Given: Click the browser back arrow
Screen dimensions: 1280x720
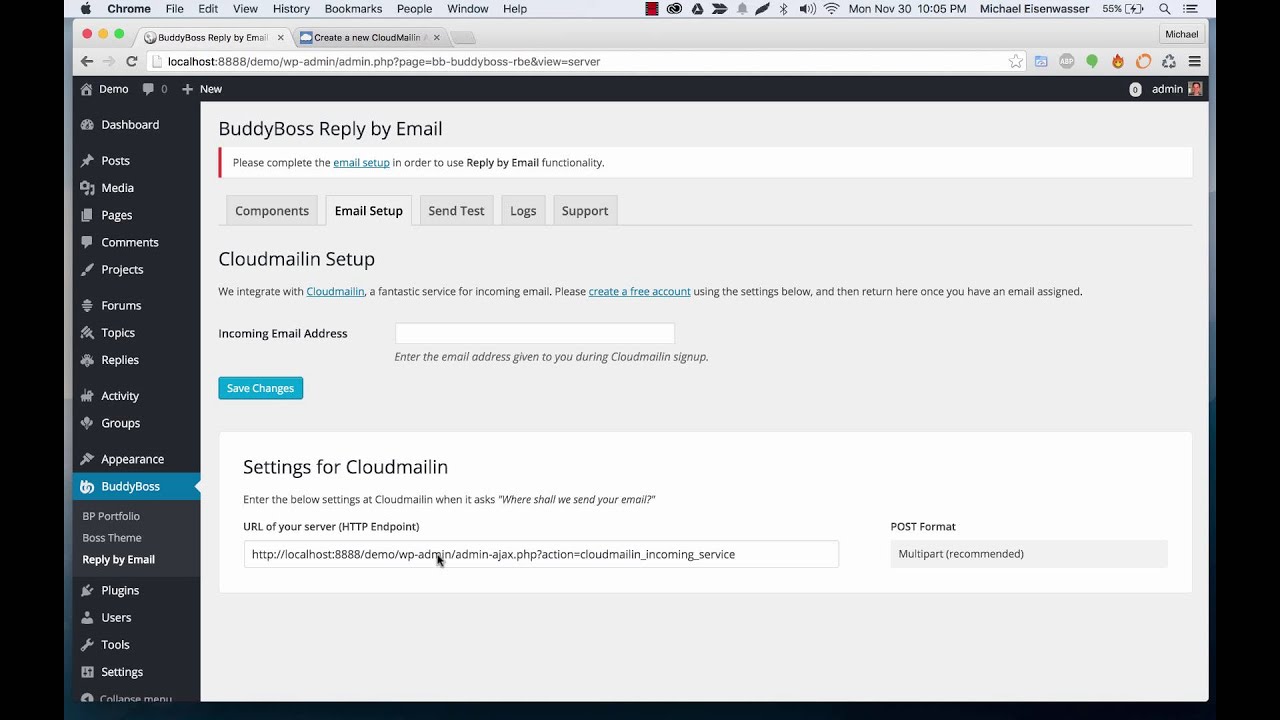Looking at the screenshot, I should pyautogui.click(x=87, y=61).
